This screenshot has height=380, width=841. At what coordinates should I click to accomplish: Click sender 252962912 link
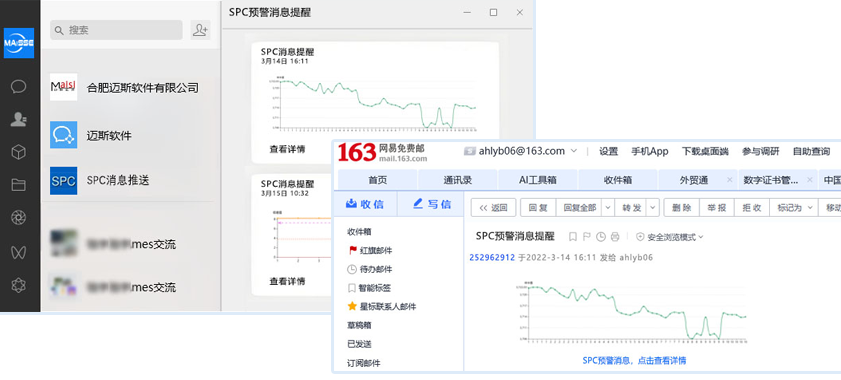tap(492, 257)
